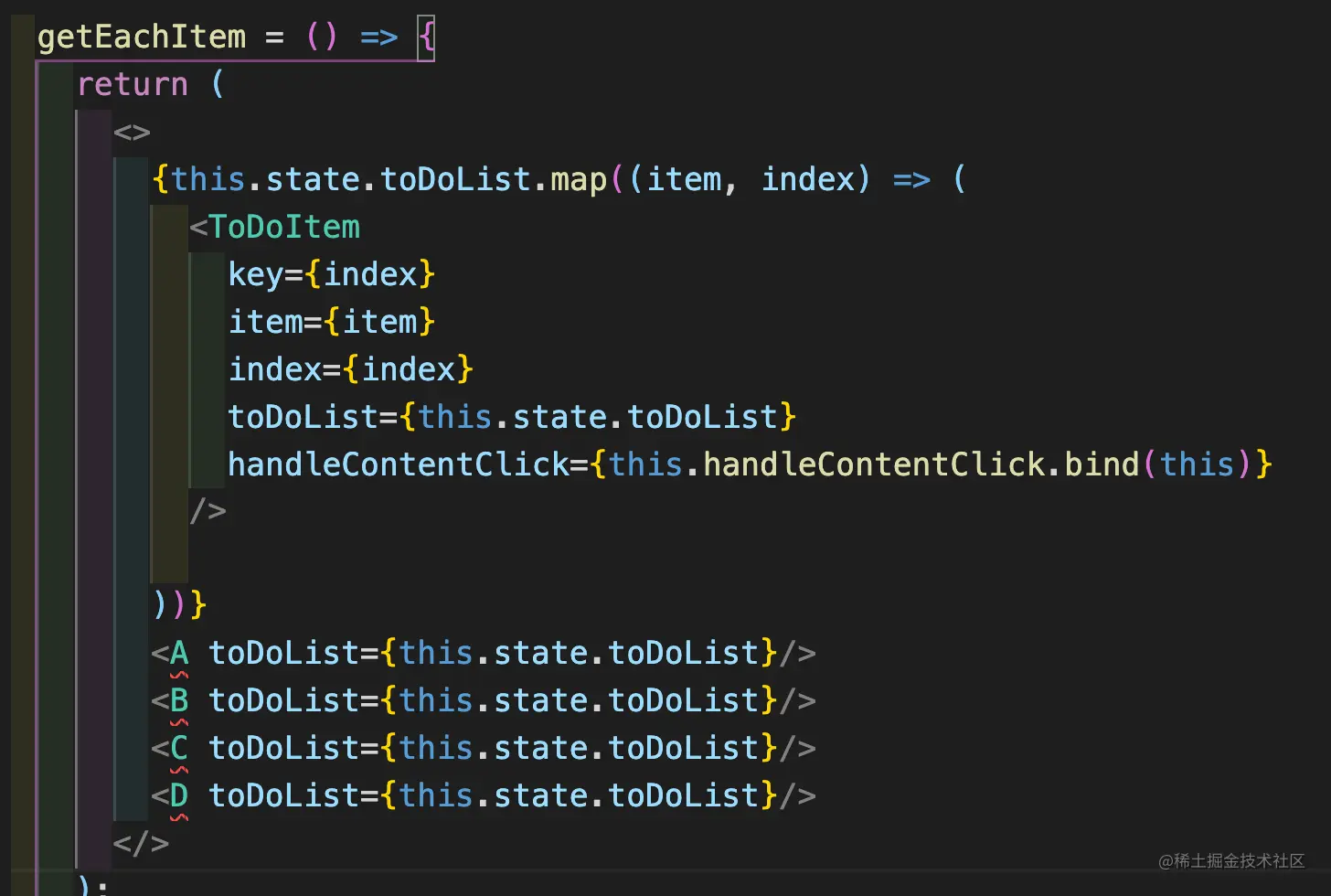The width and height of the screenshot is (1331, 896).
Task: Click the handleContentClick attribute name
Action: [399, 464]
